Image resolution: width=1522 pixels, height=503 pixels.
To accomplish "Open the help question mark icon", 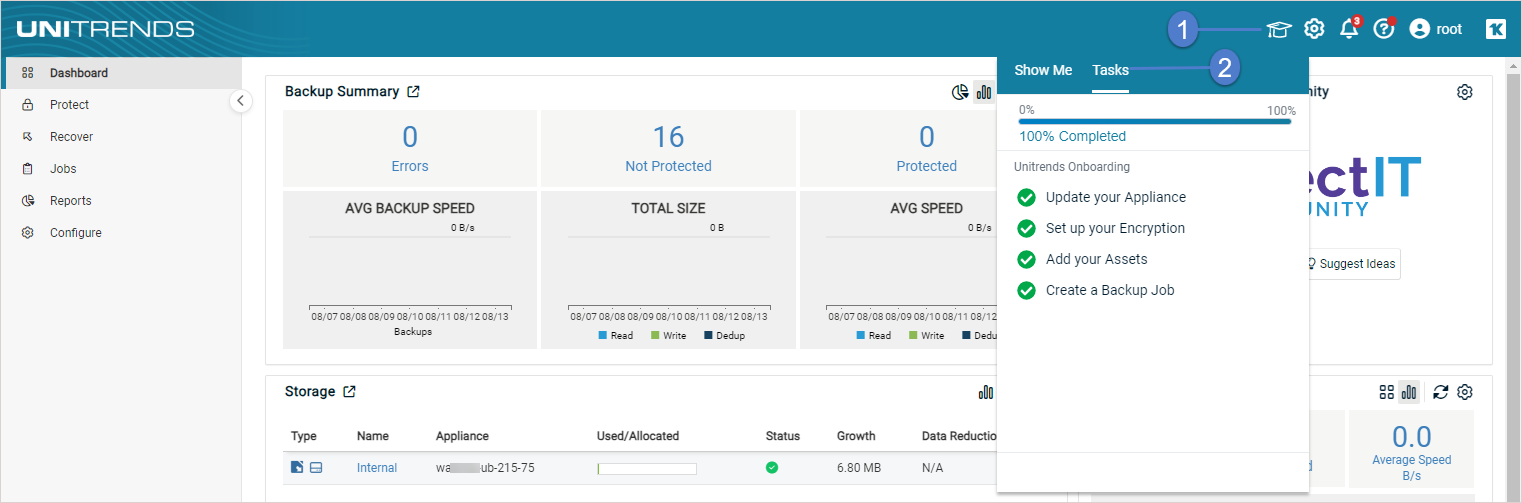I will [x=1384, y=29].
